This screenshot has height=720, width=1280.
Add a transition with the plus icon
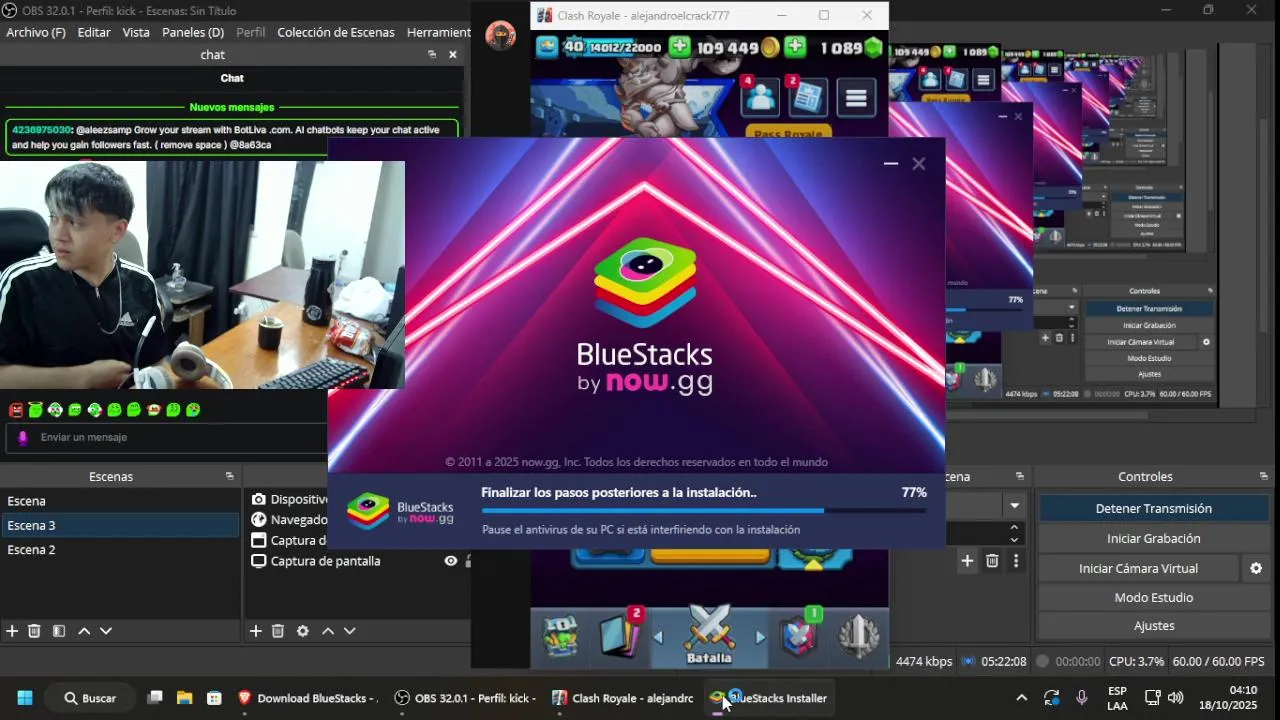[967, 561]
